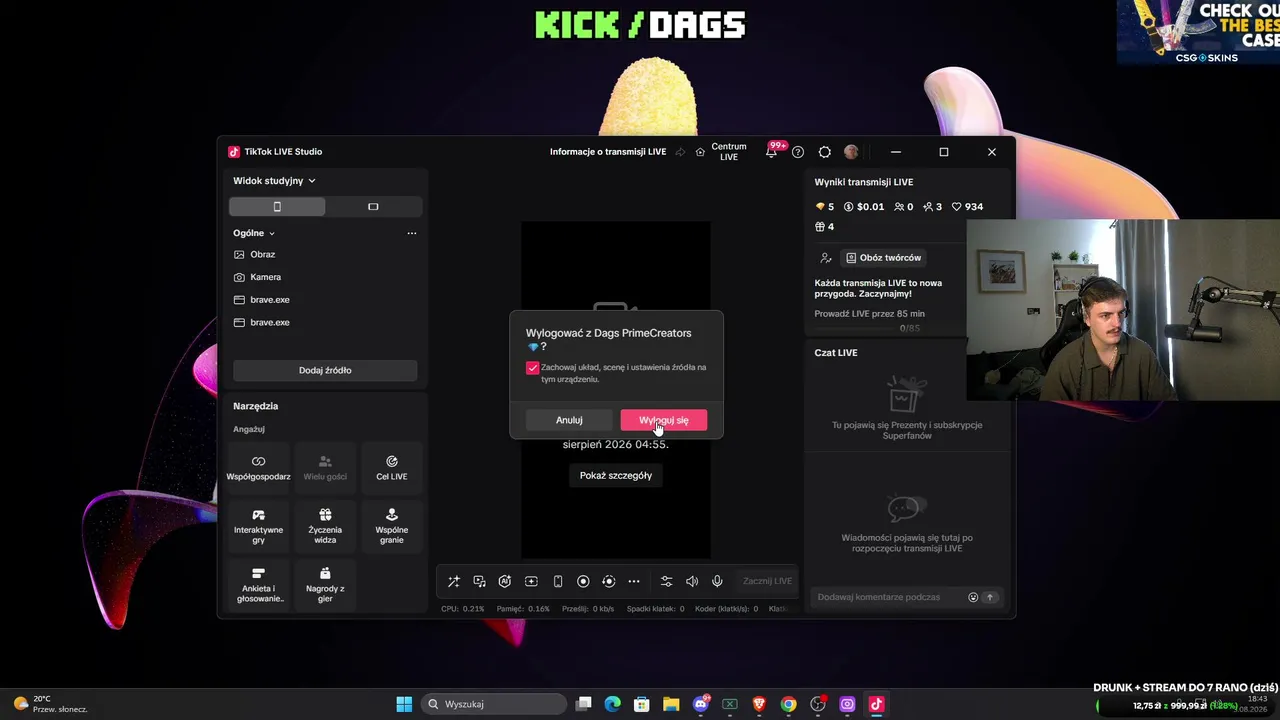Image resolution: width=1280 pixels, height=720 pixels.
Task: Click the phone device icon in toolbar
Action: [558, 581]
